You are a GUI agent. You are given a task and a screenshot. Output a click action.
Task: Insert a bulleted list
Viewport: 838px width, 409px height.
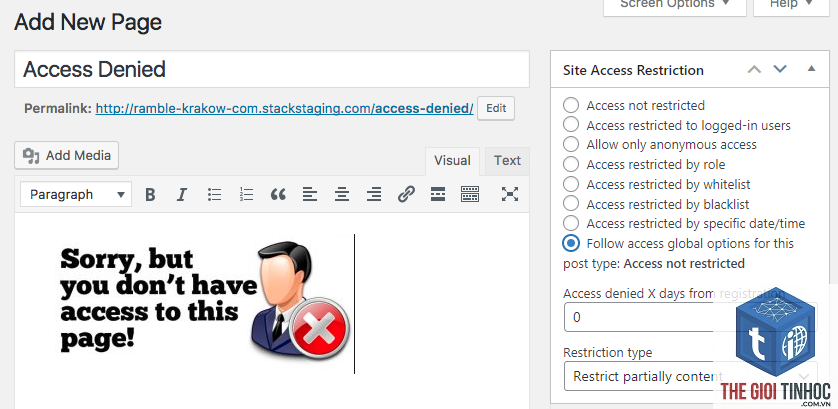click(x=214, y=195)
